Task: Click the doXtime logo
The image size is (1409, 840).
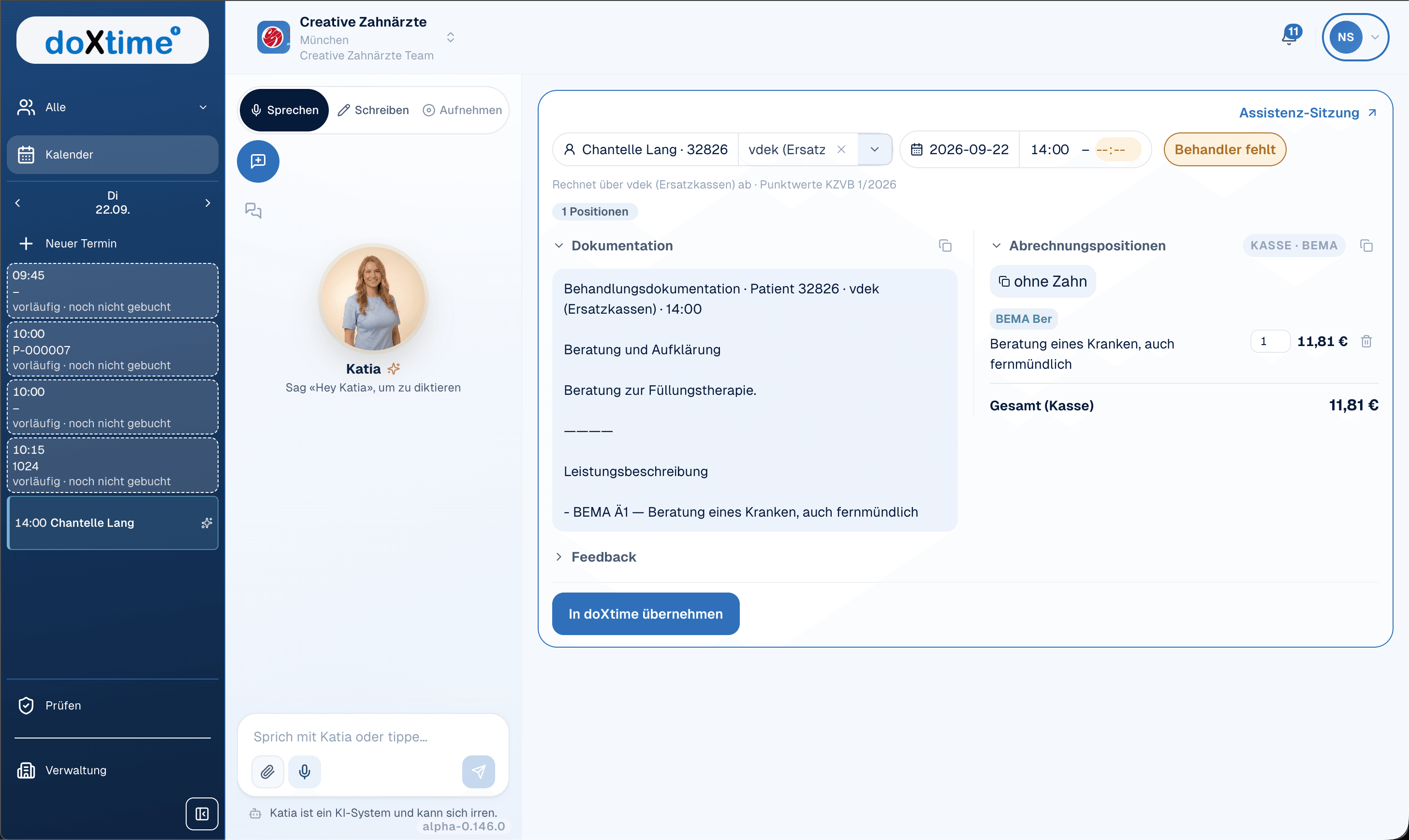Action: pyautogui.click(x=113, y=40)
